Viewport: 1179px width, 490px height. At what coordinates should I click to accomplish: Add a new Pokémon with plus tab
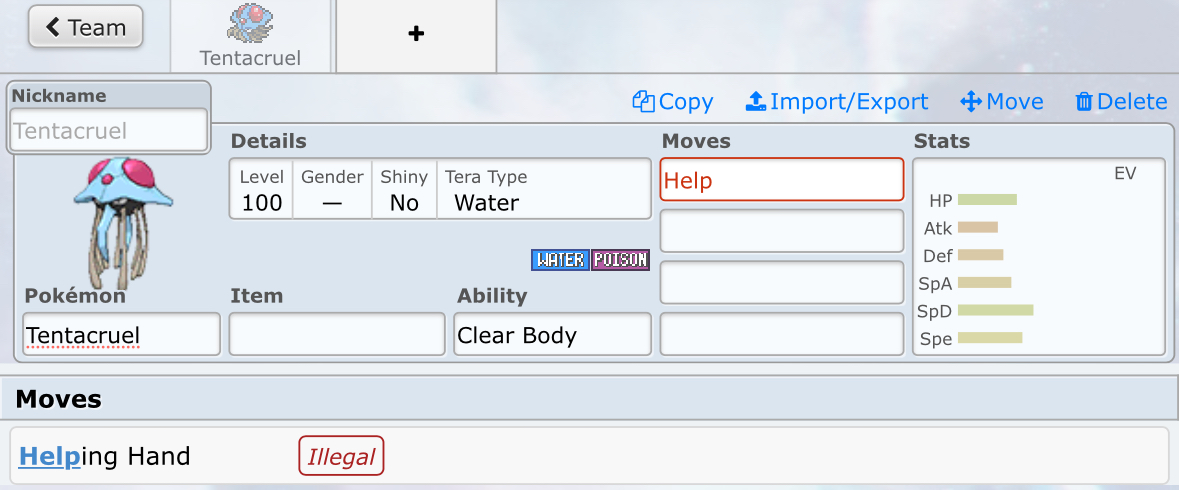pos(416,35)
